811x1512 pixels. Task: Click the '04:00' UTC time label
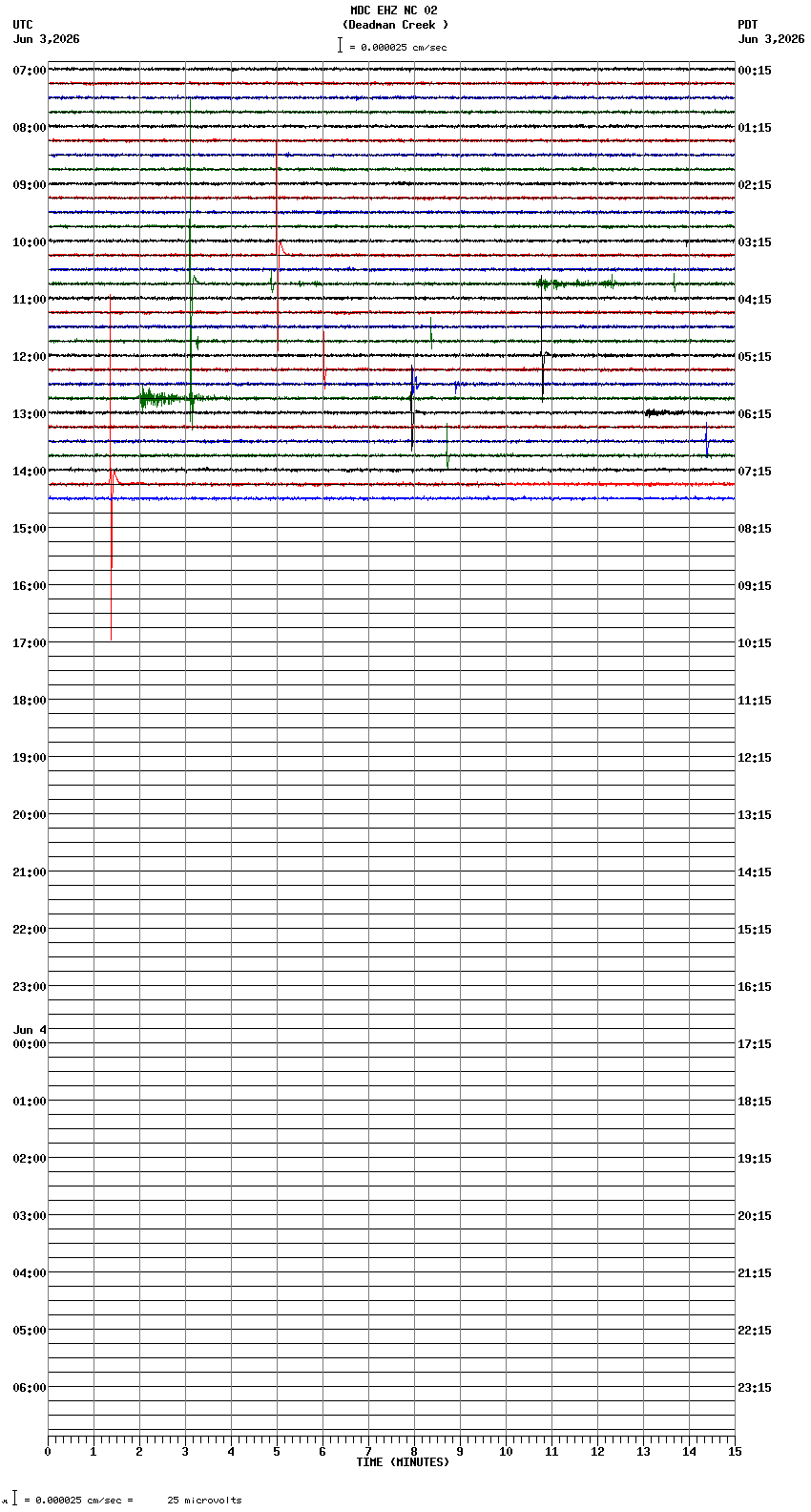(30, 1273)
